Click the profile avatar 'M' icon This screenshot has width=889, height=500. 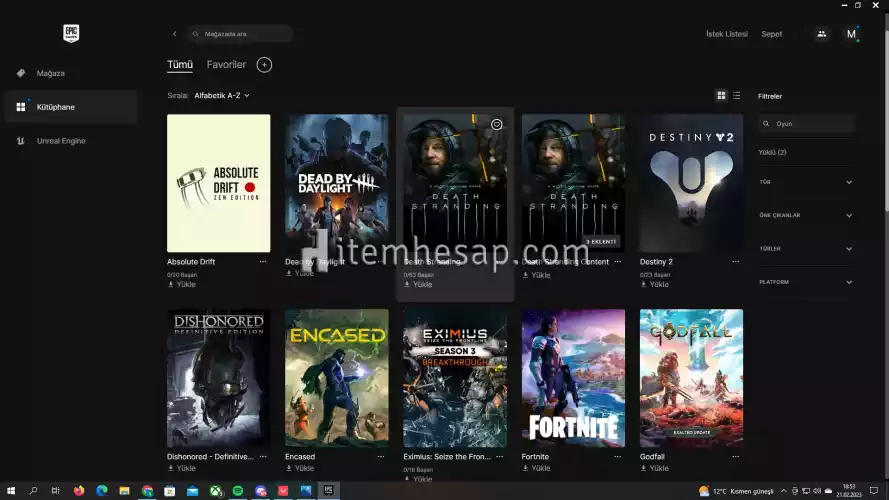click(851, 34)
